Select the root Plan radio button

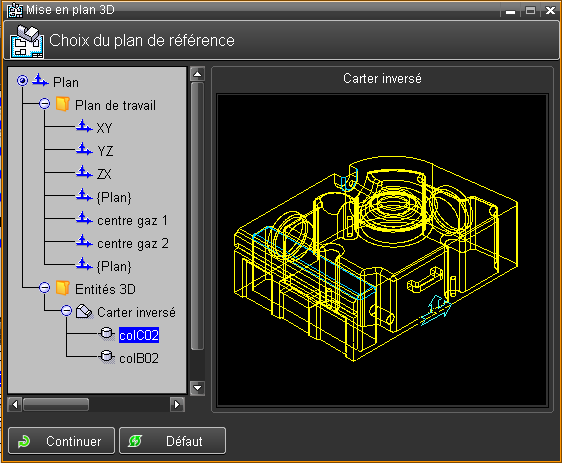pos(23,81)
